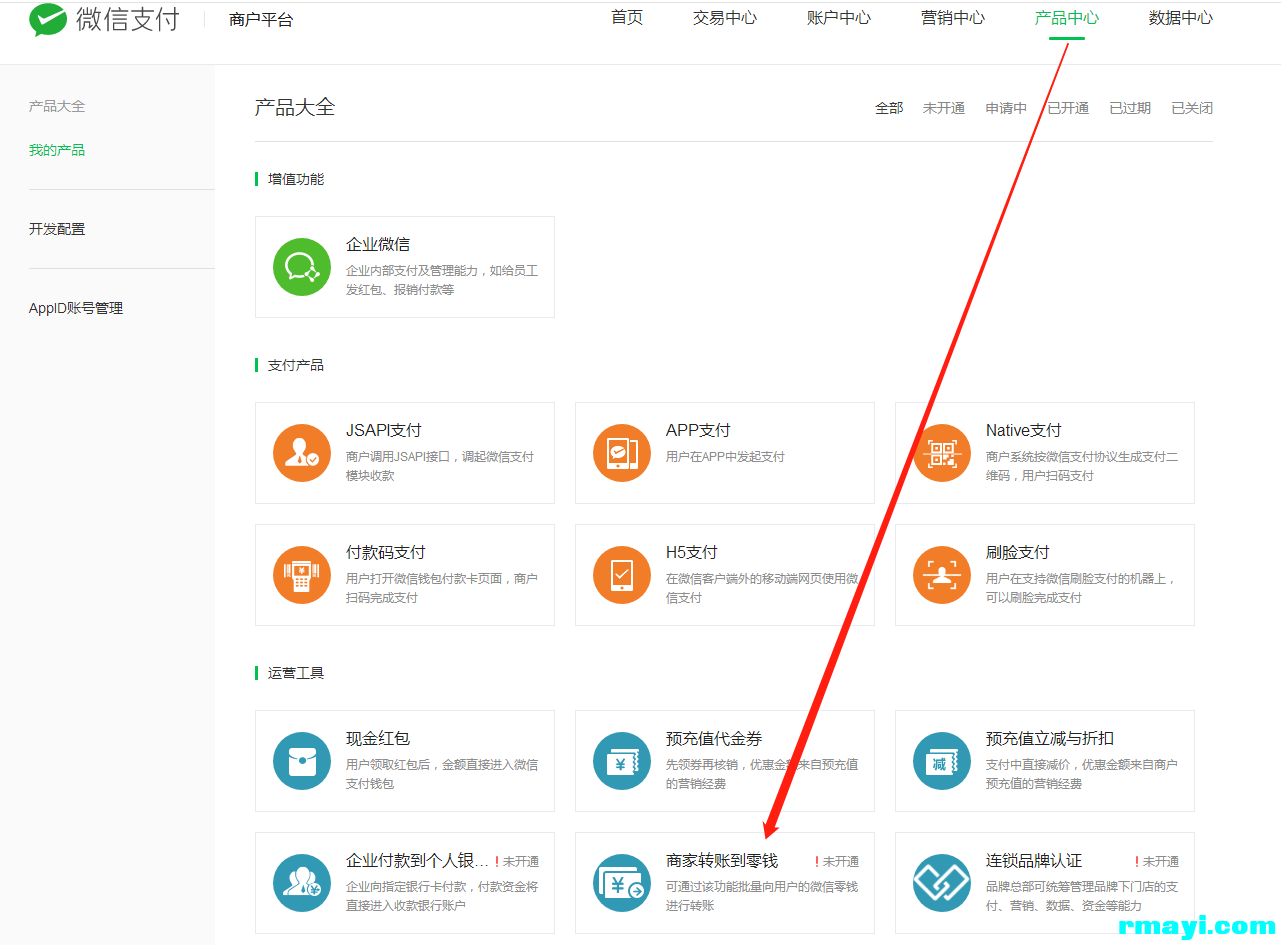Screen dimensions: 1281x945
Task: Select 产品大全 in the left sidebar
Action: click(x=57, y=106)
